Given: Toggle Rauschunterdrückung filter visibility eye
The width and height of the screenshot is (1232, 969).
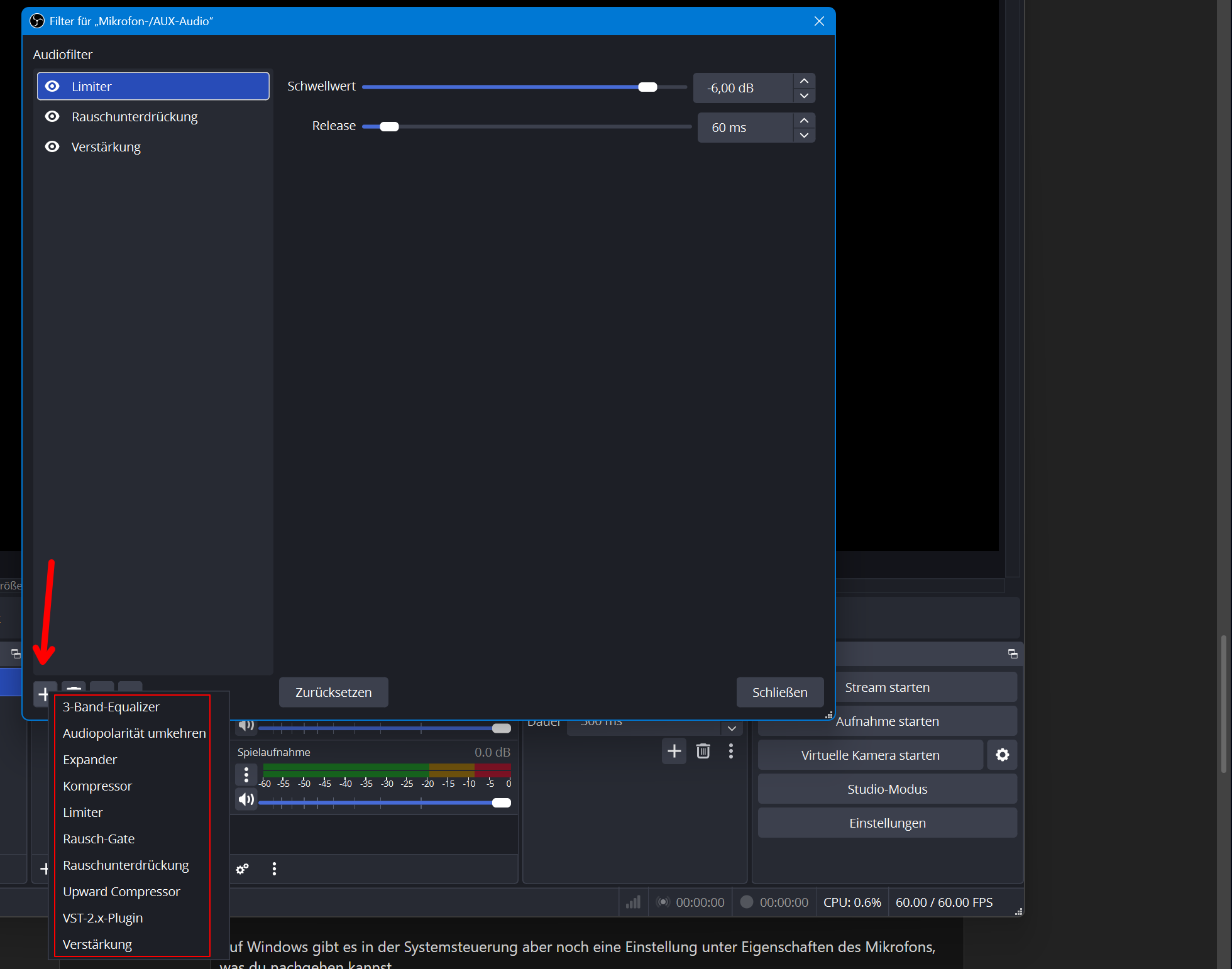Looking at the screenshot, I should click(x=52, y=116).
